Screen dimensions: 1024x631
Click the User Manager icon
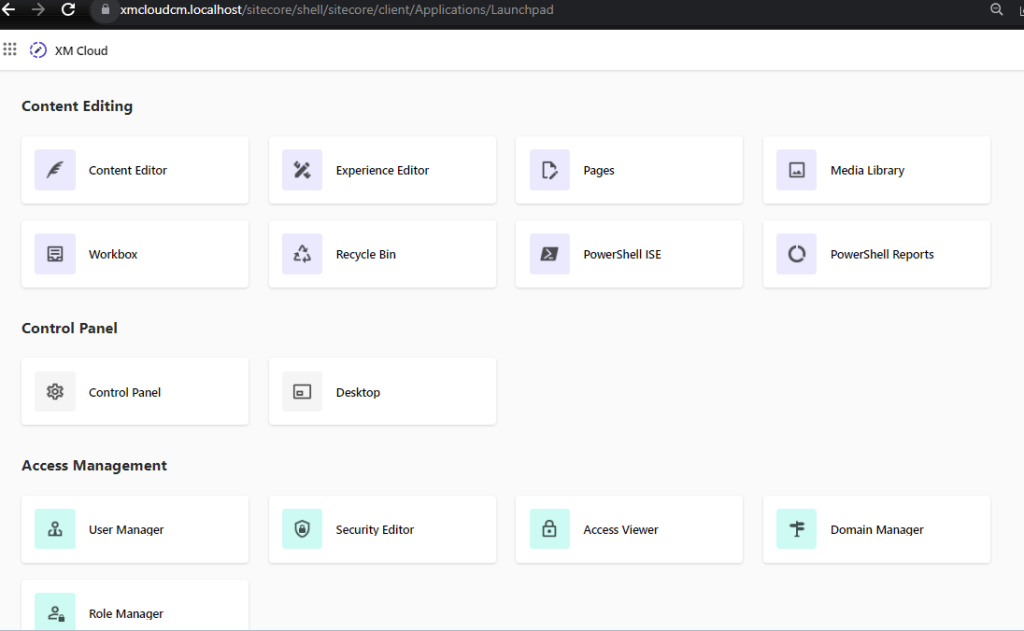tap(55, 530)
